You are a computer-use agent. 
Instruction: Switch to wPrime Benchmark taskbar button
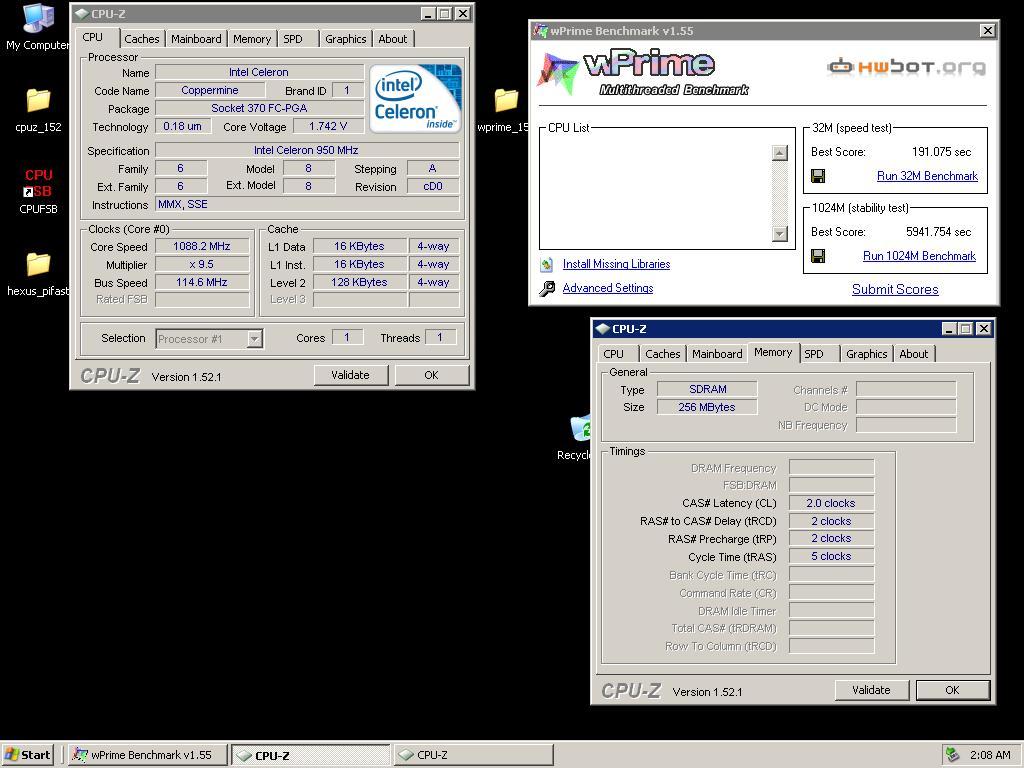[148, 755]
